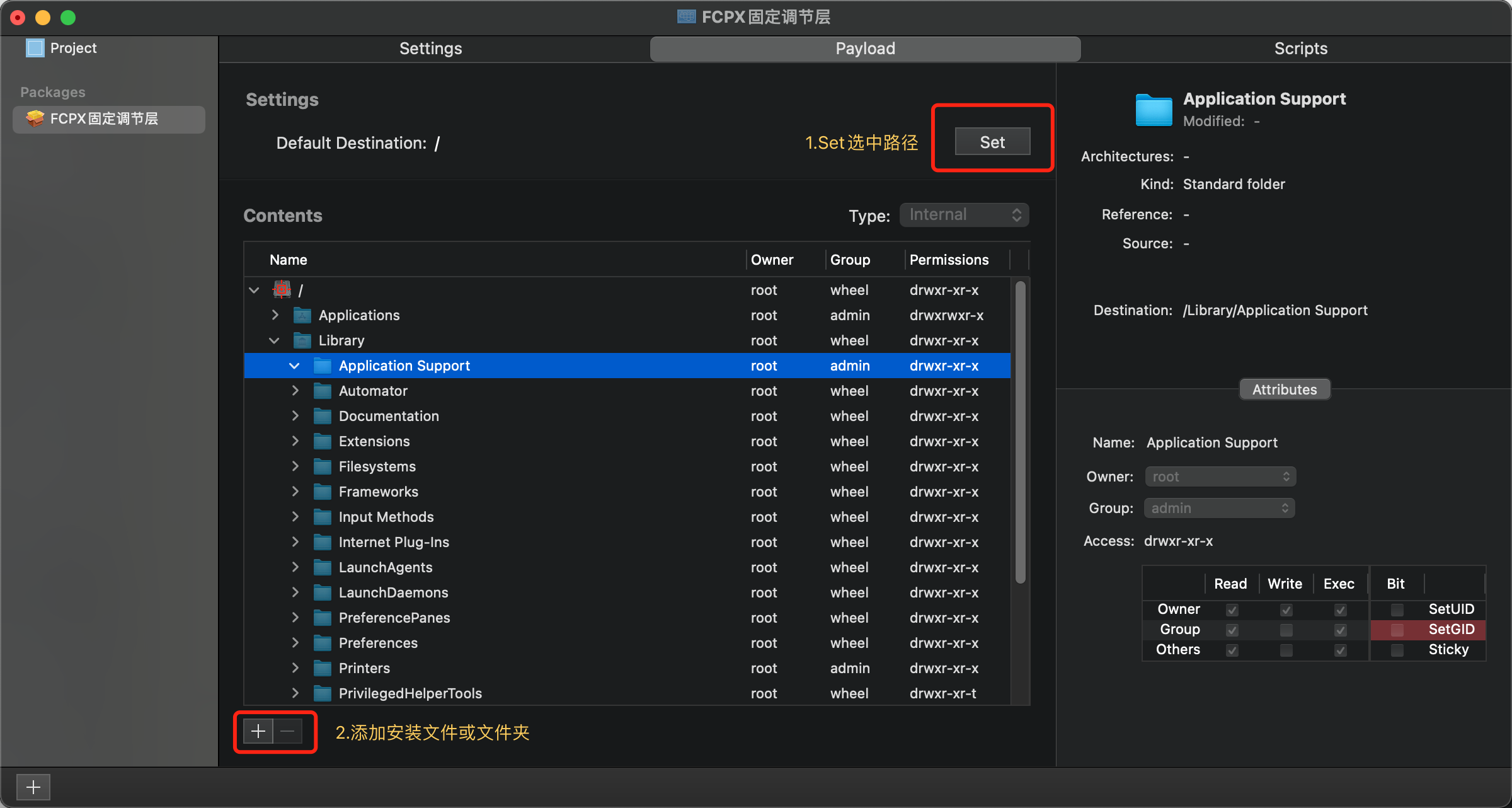Click the Preferences folder icon
The image size is (1512, 808).
tap(323, 643)
